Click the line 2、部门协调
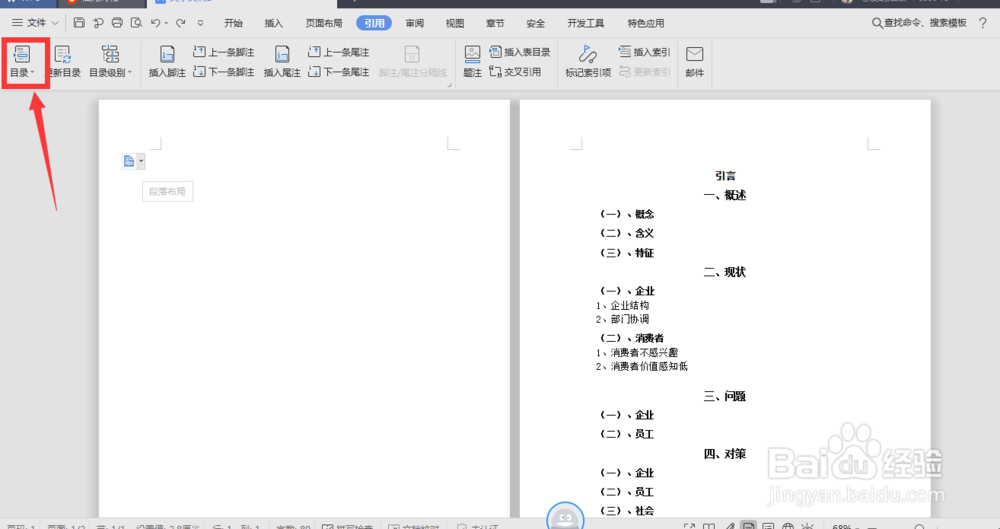The image size is (1000, 529). click(x=622, y=319)
